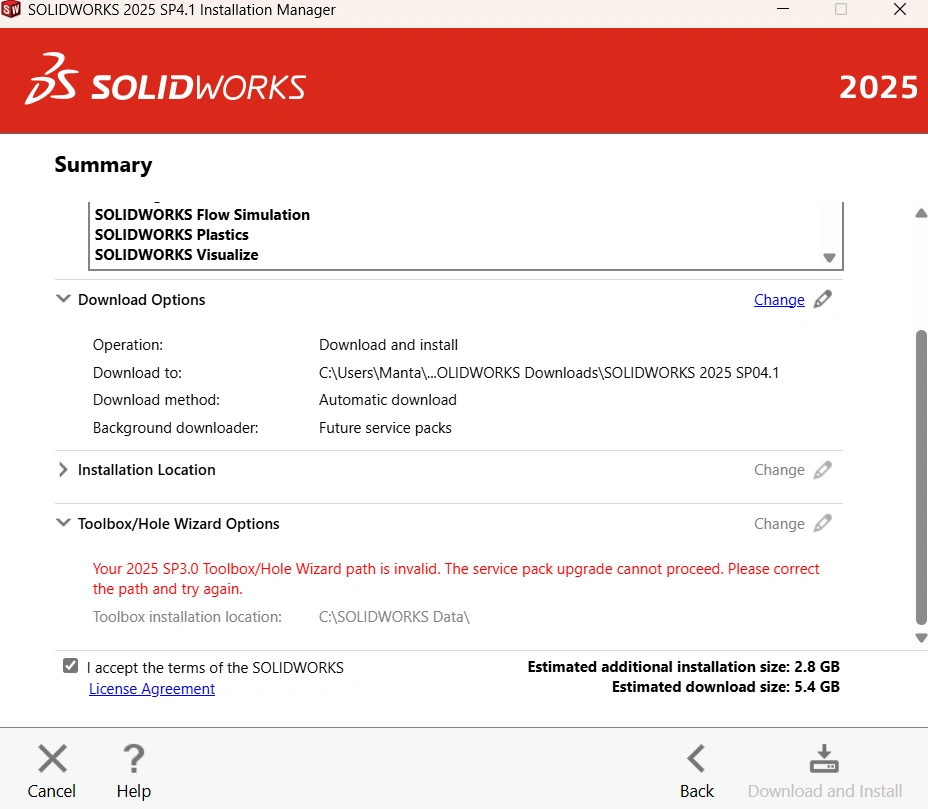Click the product list scroll-down arrow
The width and height of the screenshot is (928, 809).
tap(829, 258)
